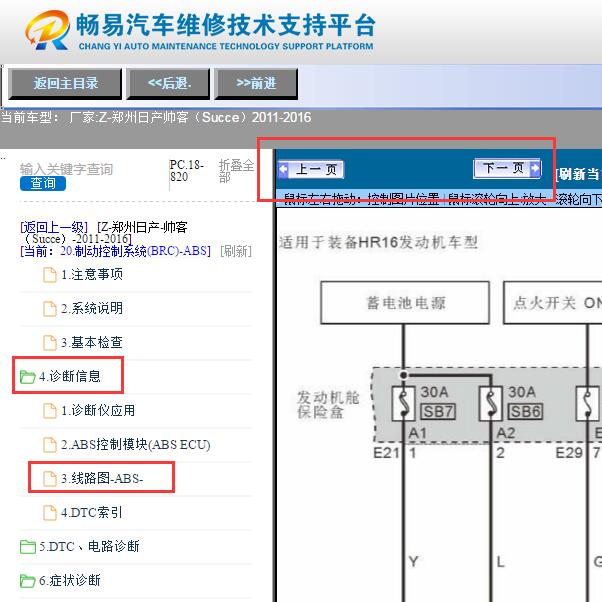
Task: Click the 点火开关 ON box in the diagram
Action: [553, 303]
